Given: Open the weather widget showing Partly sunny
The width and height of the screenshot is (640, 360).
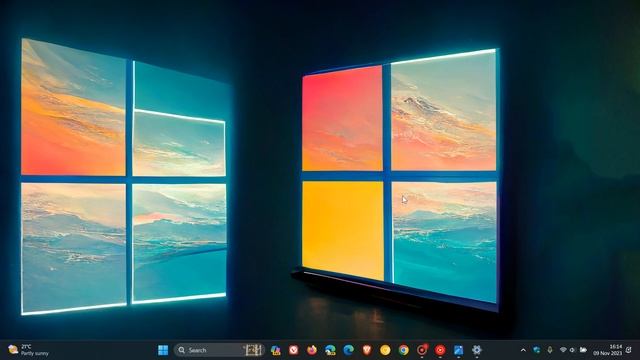Looking at the screenshot, I should (x=29, y=350).
